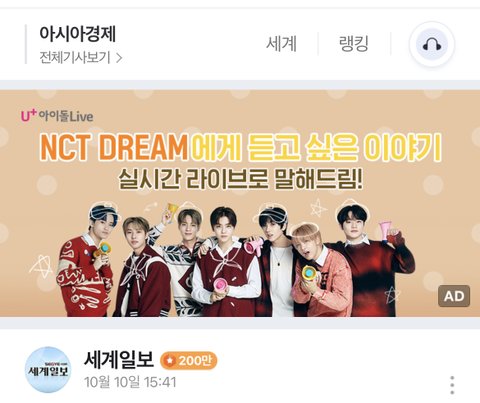Click the 아시아경제 publisher title
480x403 pixels.
(78, 34)
